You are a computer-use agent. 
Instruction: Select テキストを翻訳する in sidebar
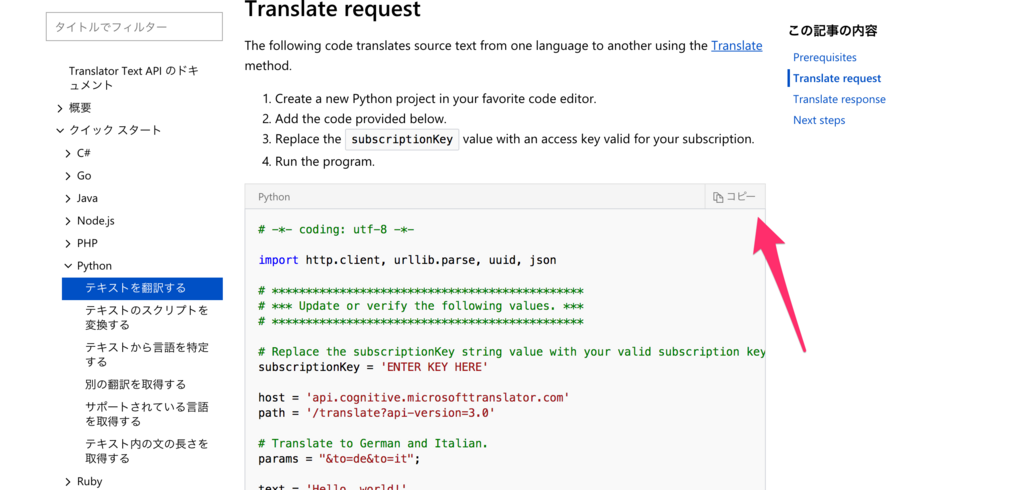pyautogui.click(x=142, y=288)
